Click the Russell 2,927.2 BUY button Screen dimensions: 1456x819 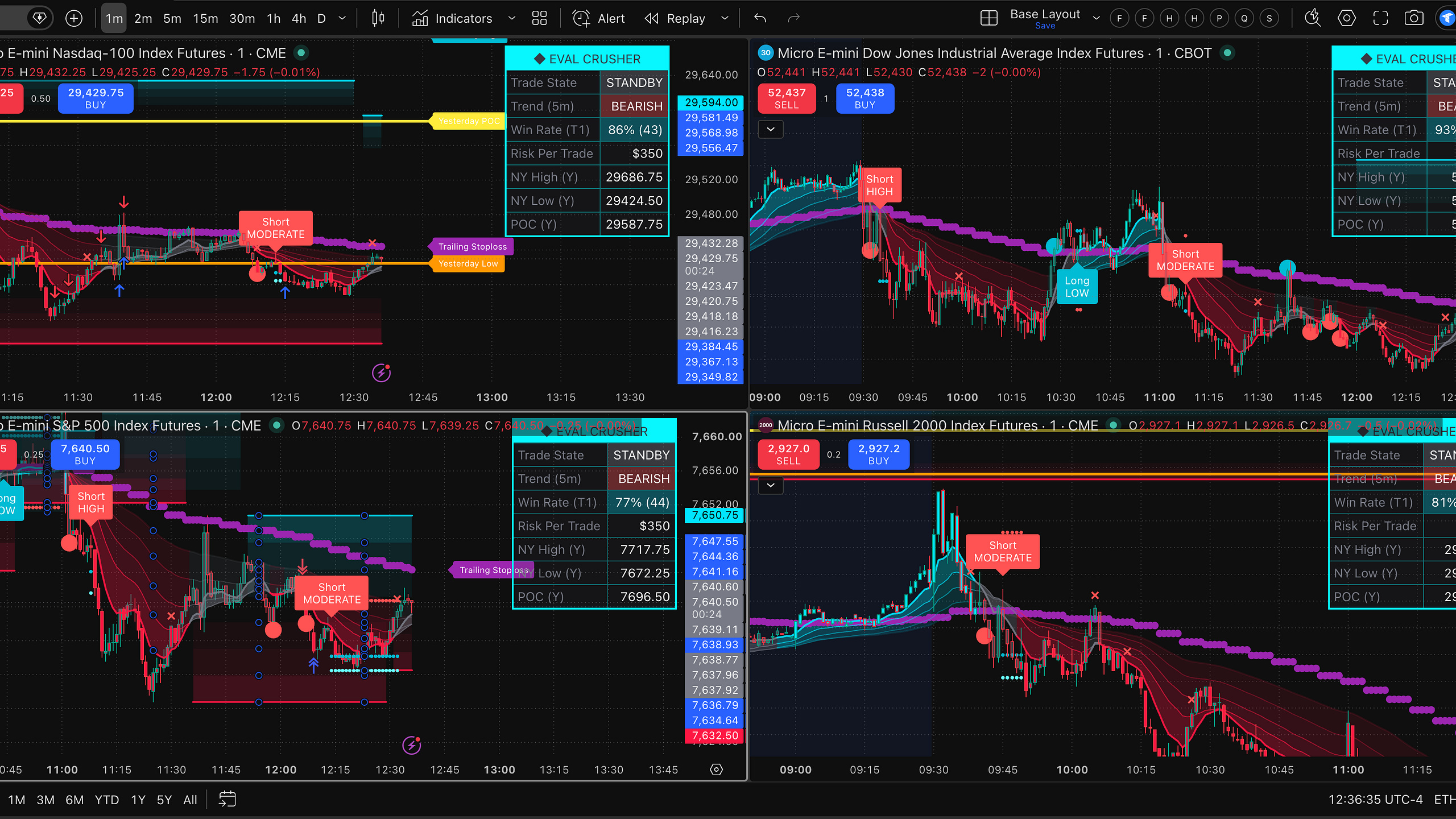click(x=878, y=454)
